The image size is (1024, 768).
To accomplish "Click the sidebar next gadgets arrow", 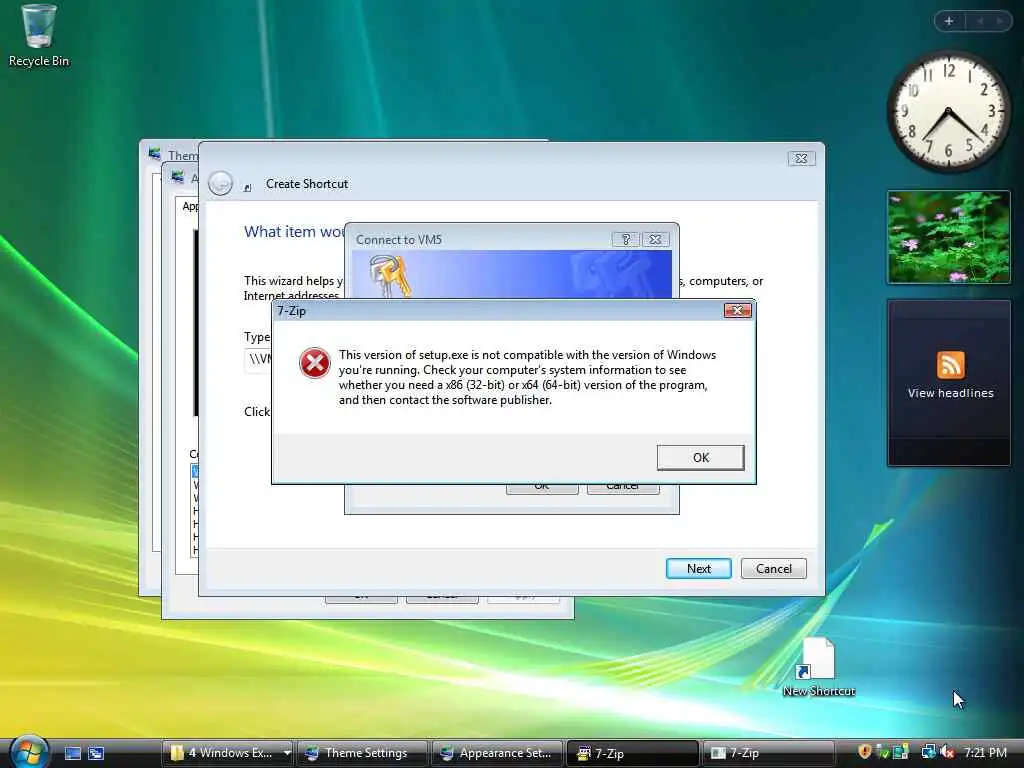I will click(1000, 22).
